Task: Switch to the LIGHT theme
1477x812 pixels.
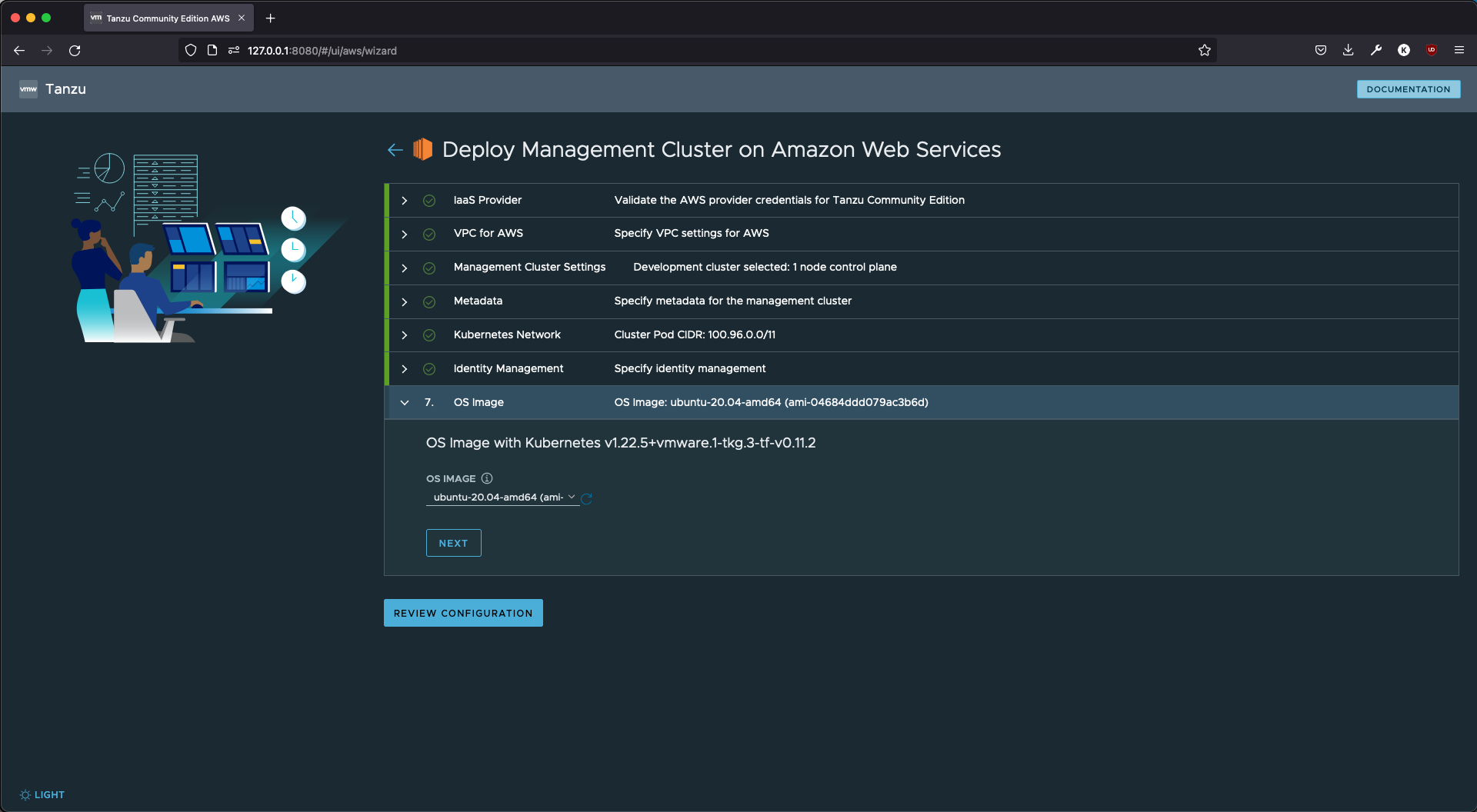Action: click(42, 795)
